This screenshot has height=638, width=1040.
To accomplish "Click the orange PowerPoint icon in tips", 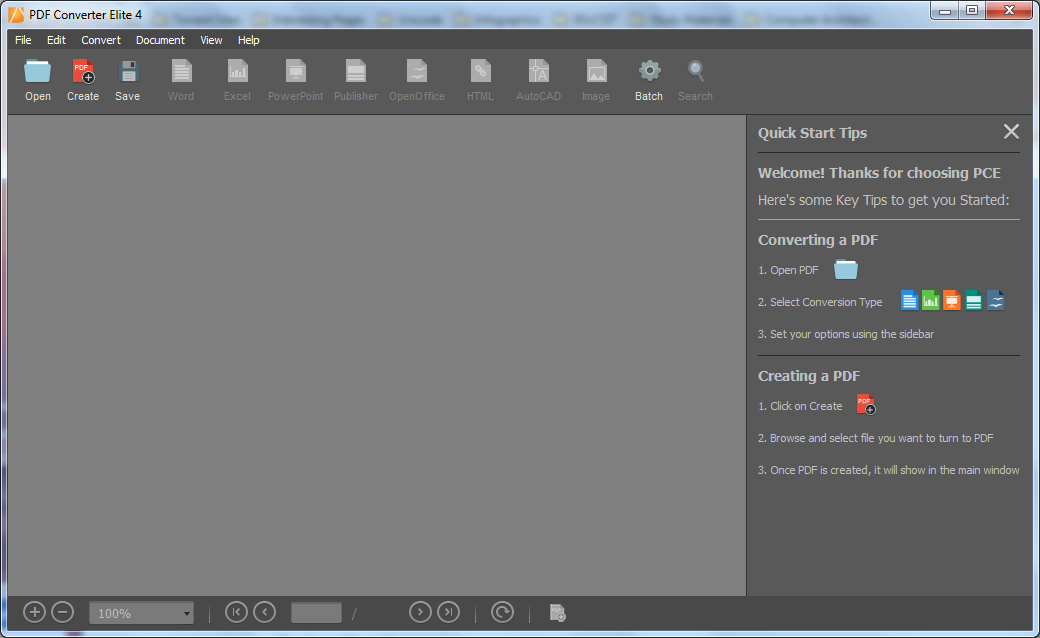I will 952,300.
